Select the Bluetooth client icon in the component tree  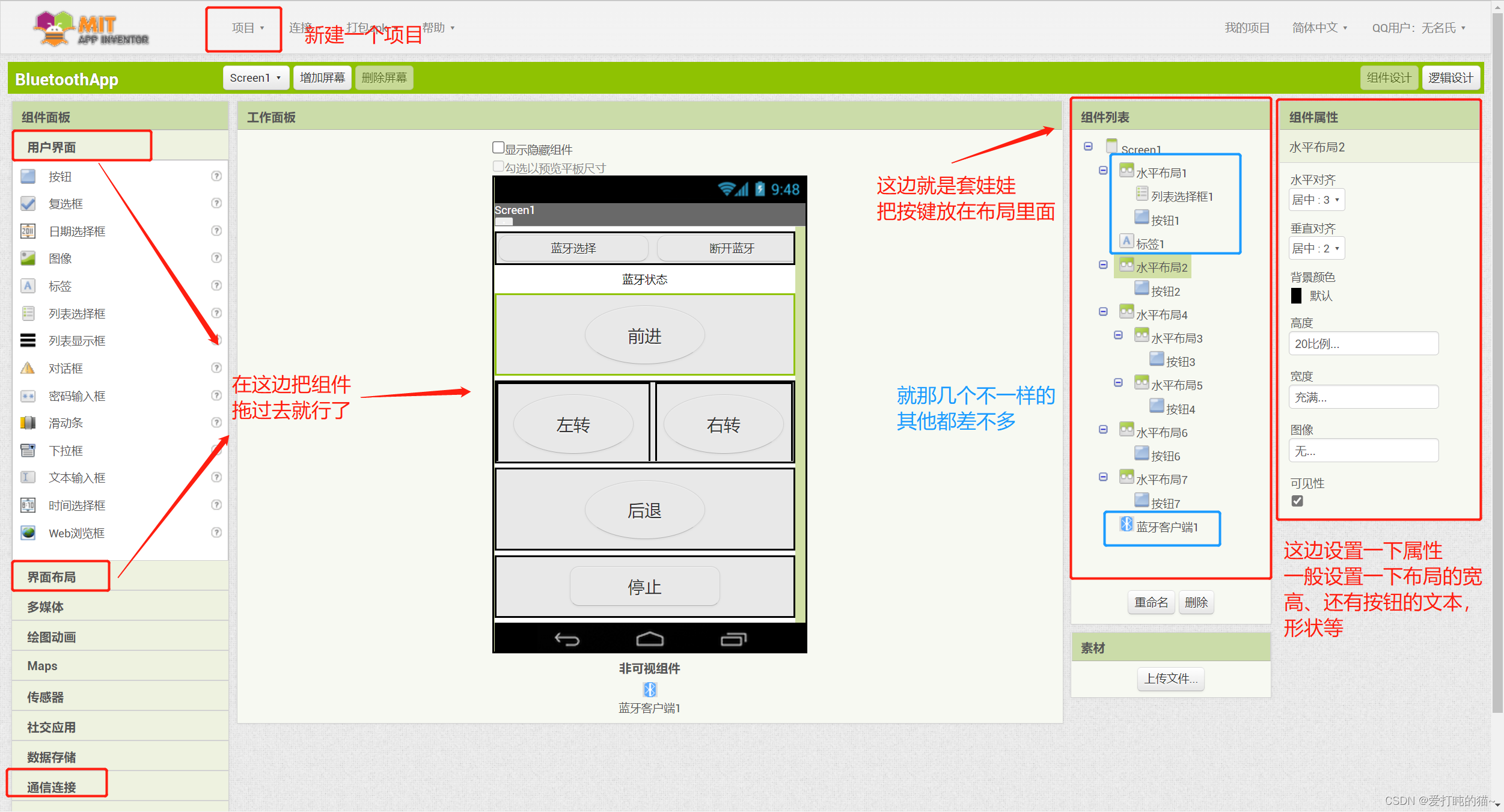click(1126, 524)
